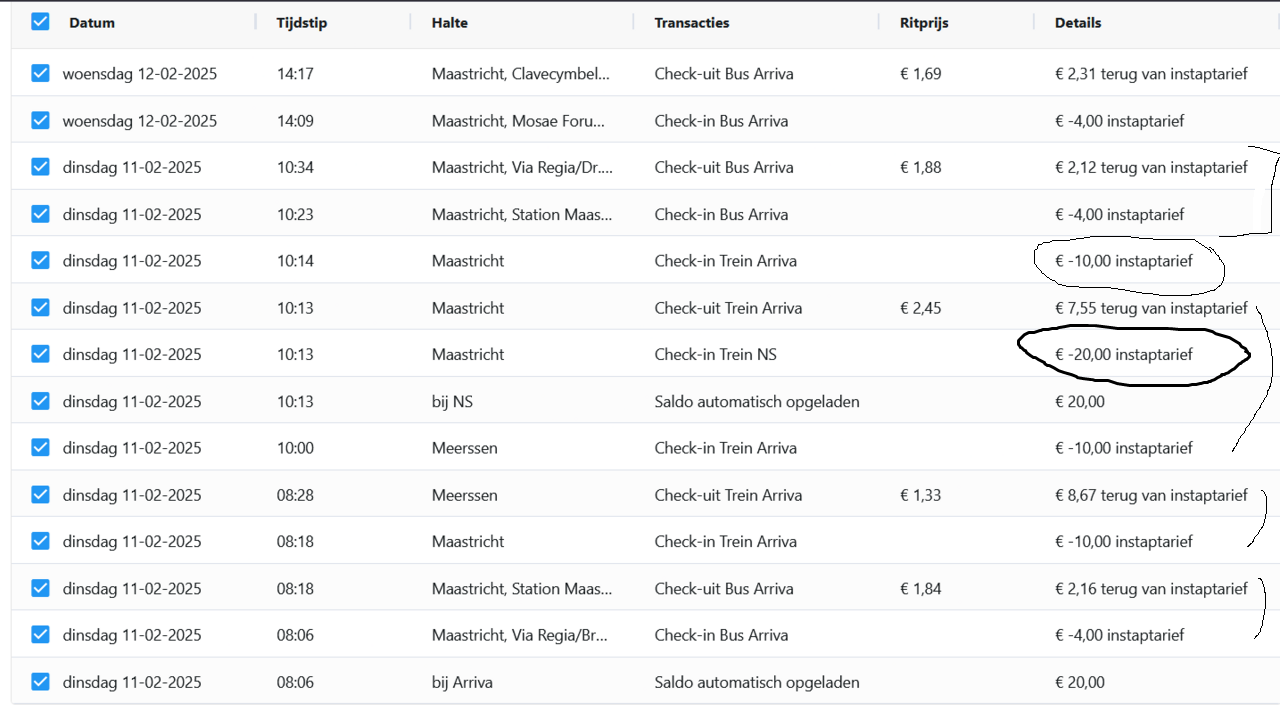Image resolution: width=1280 pixels, height=711 pixels.
Task: Deselect the 10:34 Check-uit Bus row checkbox
Action: 40,167
